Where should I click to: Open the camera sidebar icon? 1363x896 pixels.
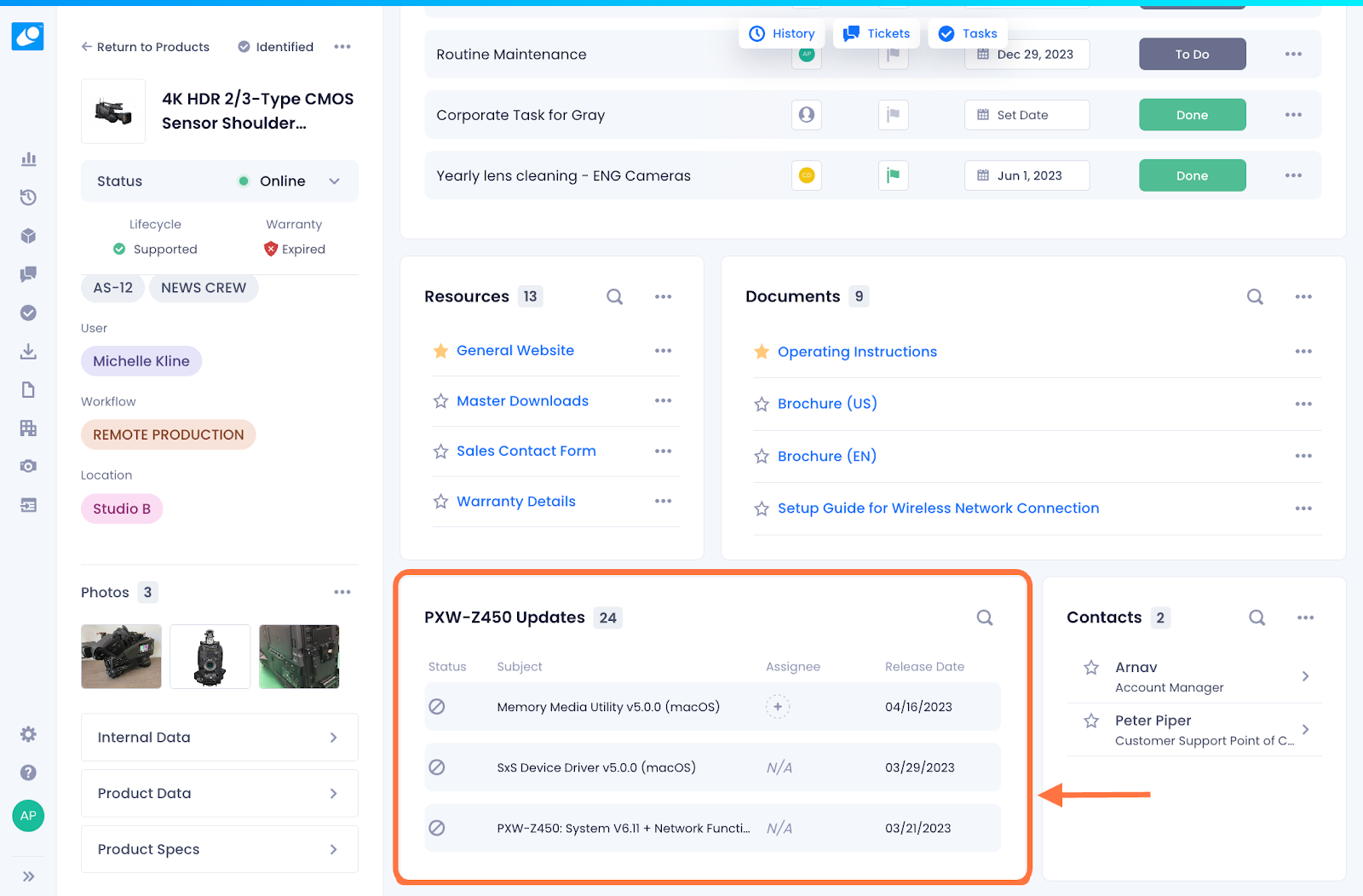[28, 466]
